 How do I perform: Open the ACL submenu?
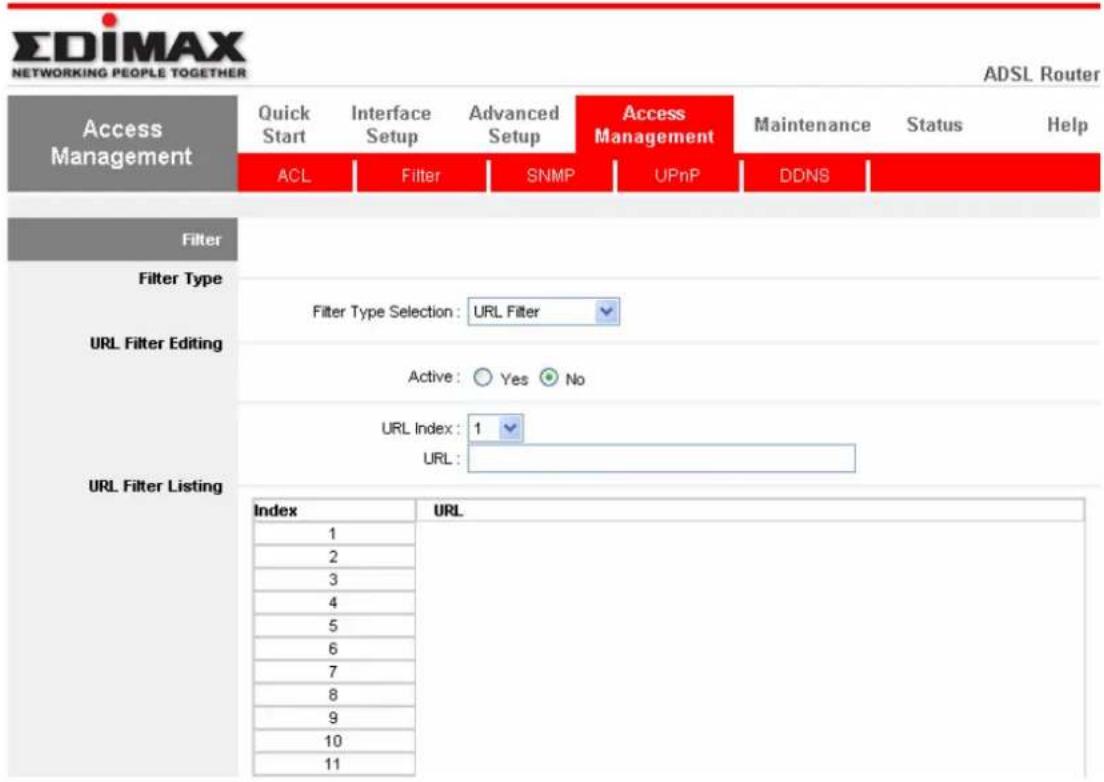pos(294,175)
